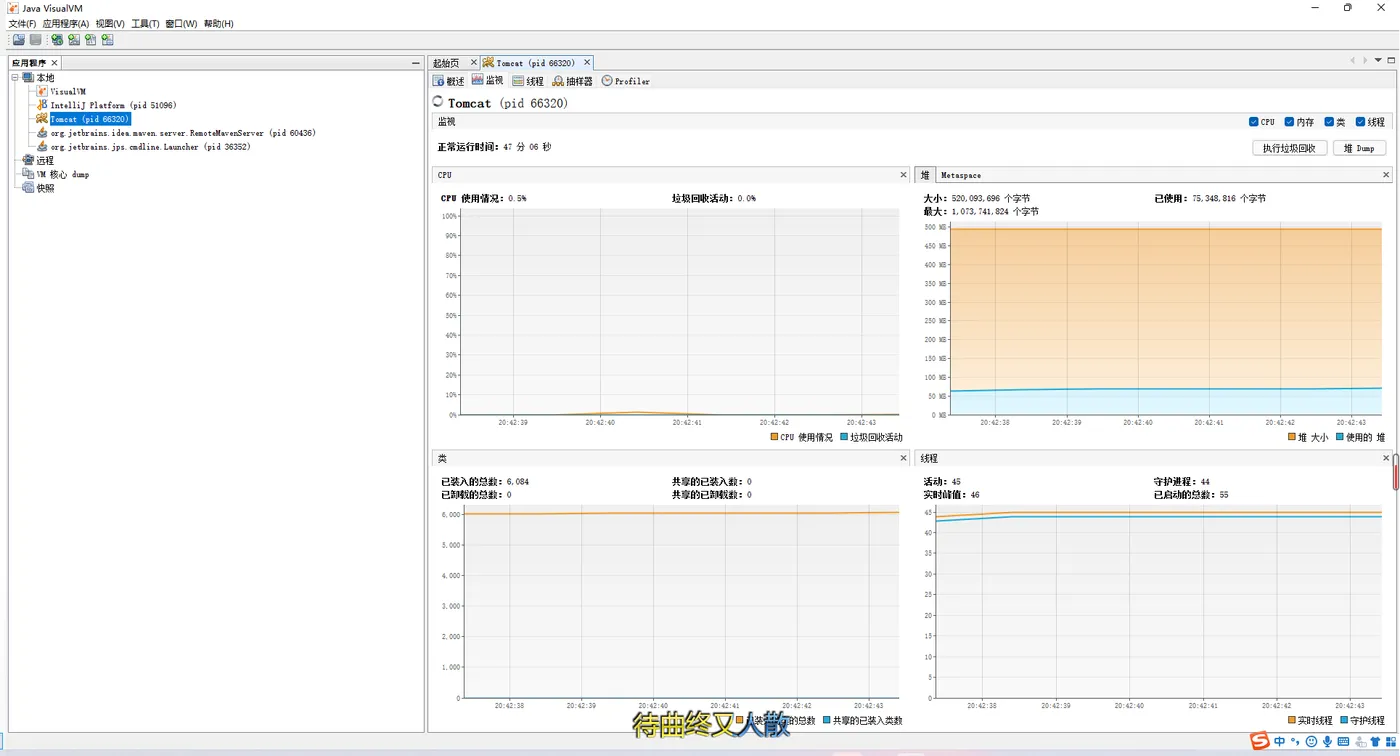Image resolution: width=1400 pixels, height=756 pixels.
Task: Close the 起始页 tab
Action: coord(474,62)
